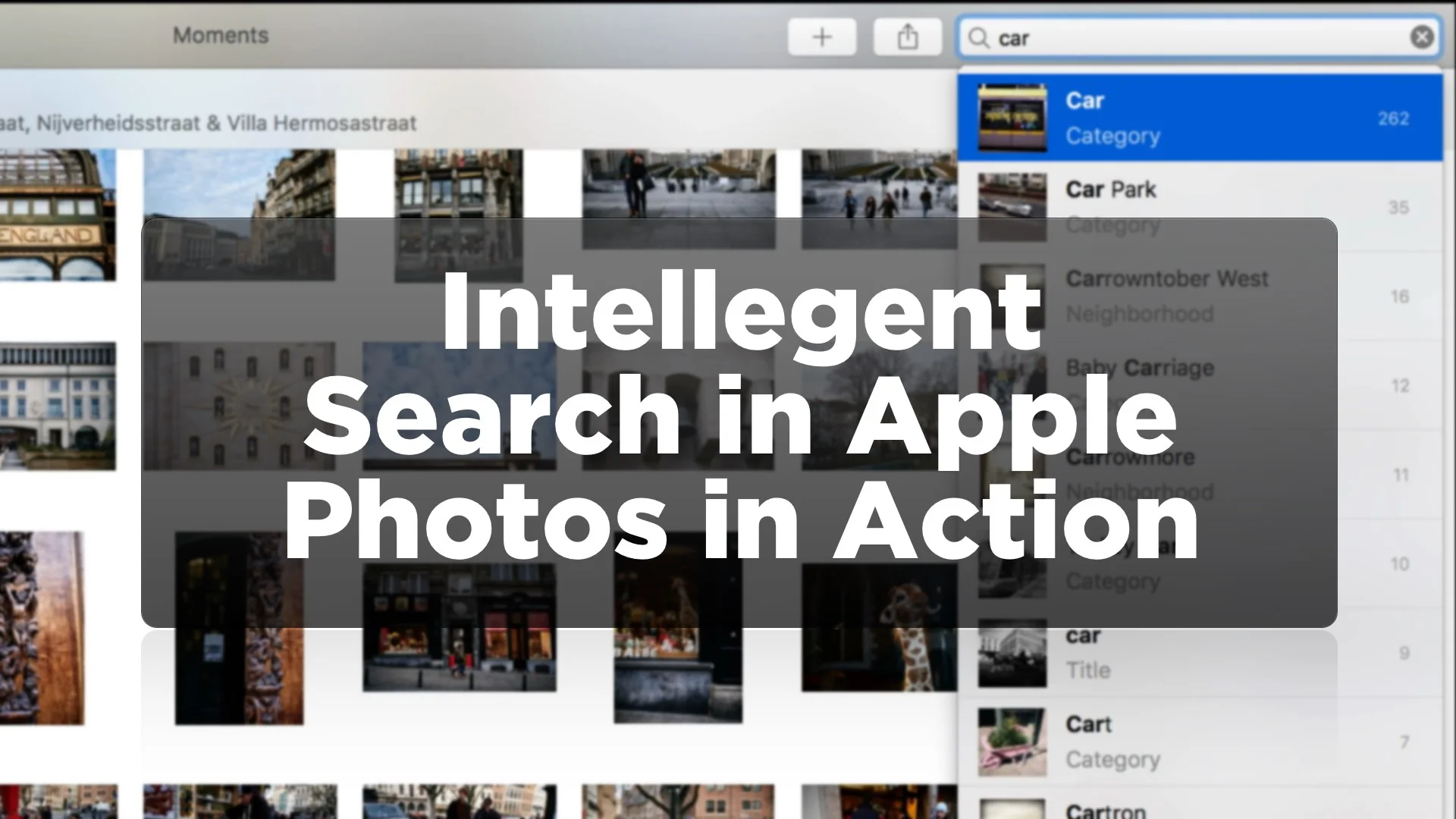Click the Share icon in the toolbar
Image resolution: width=1456 pixels, height=819 pixels.
coord(908,36)
